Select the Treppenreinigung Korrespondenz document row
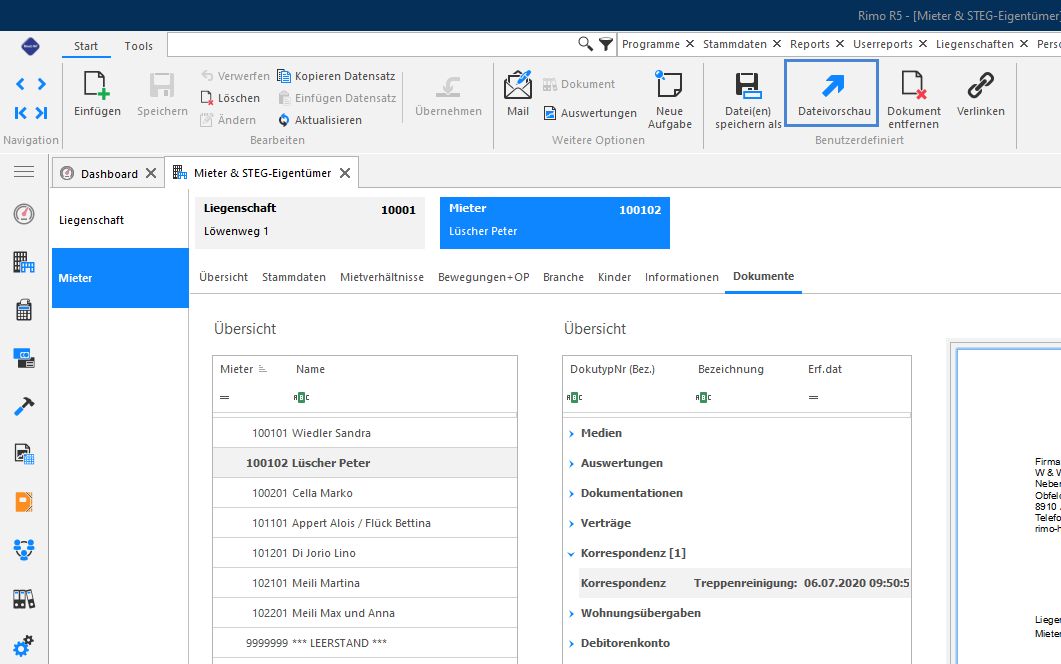1061x664 pixels. (744, 583)
